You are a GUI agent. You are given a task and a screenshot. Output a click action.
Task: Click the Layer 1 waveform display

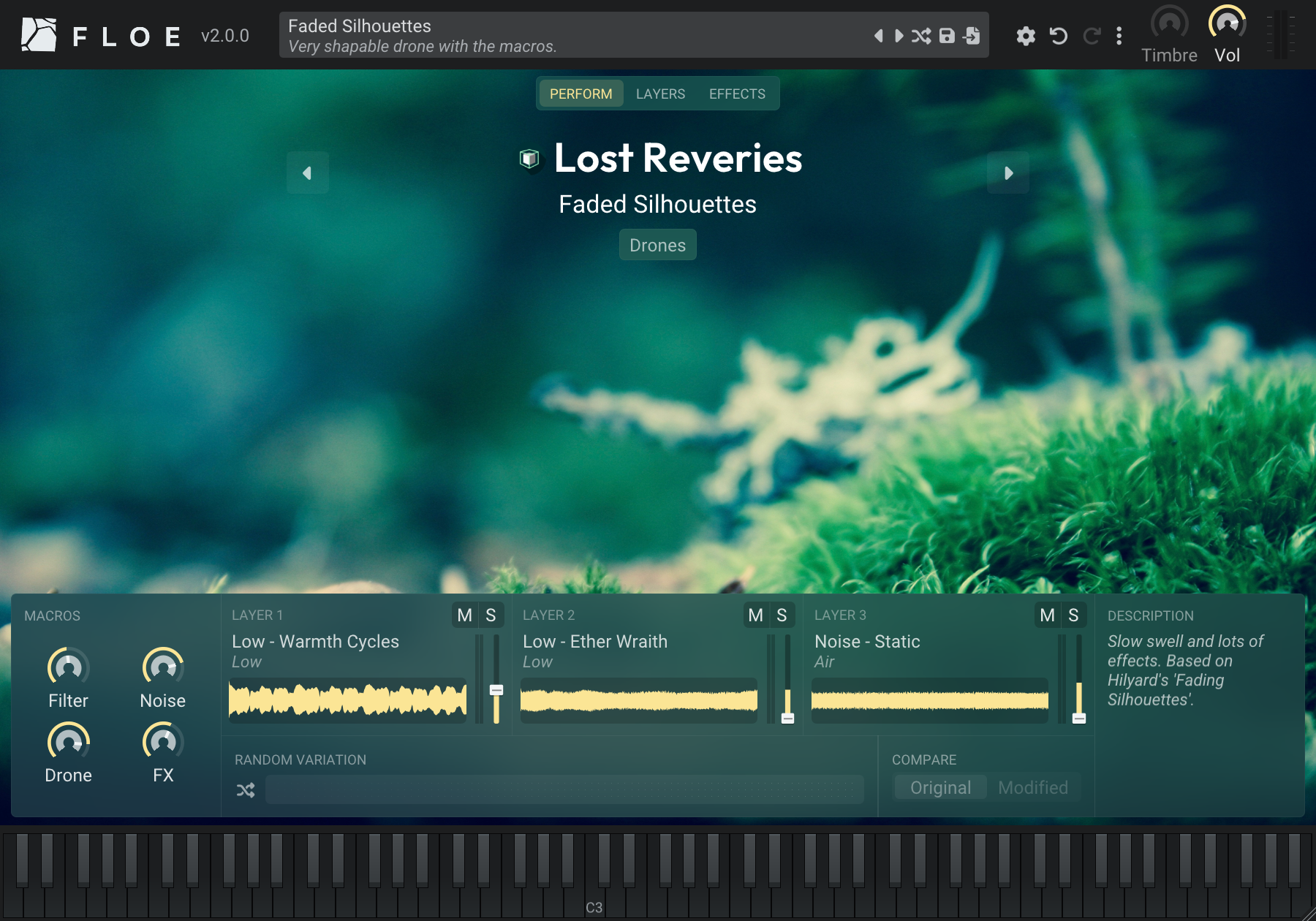point(348,700)
